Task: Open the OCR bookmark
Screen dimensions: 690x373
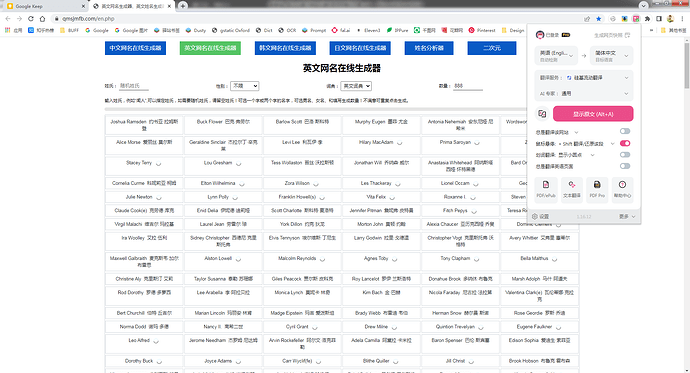Action: click(287, 30)
